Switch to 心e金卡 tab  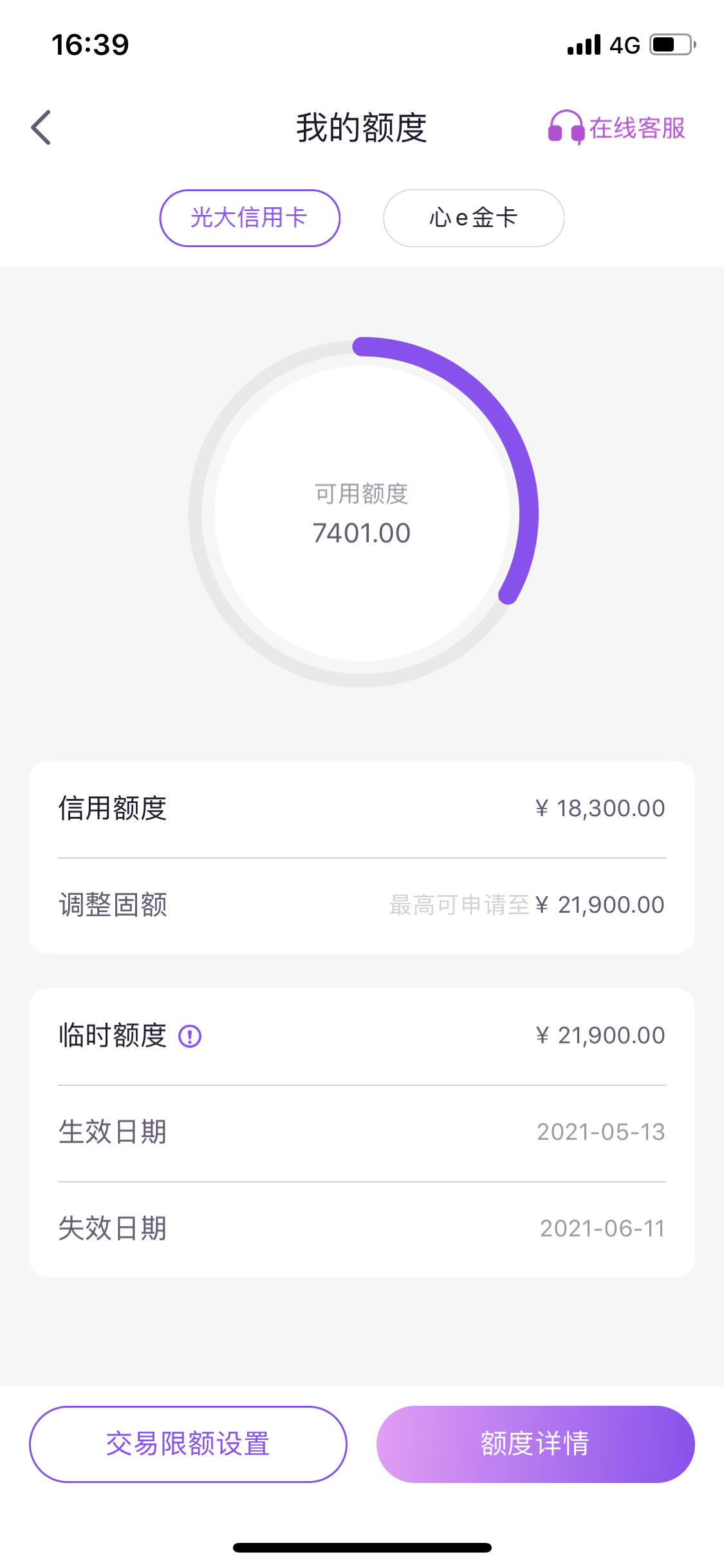pos(474,218)
